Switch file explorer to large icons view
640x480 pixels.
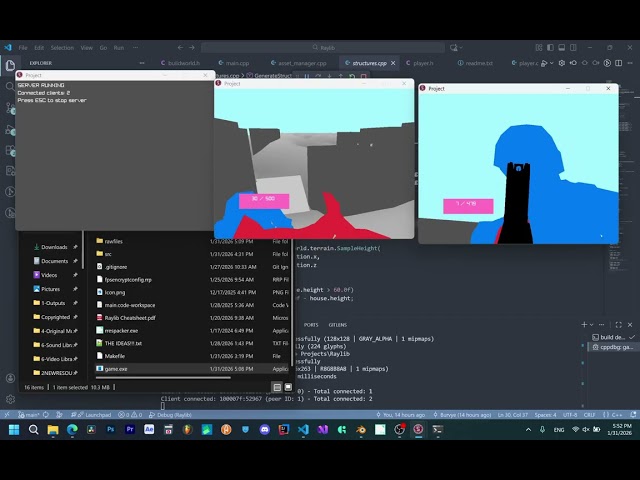pos(288,387)
